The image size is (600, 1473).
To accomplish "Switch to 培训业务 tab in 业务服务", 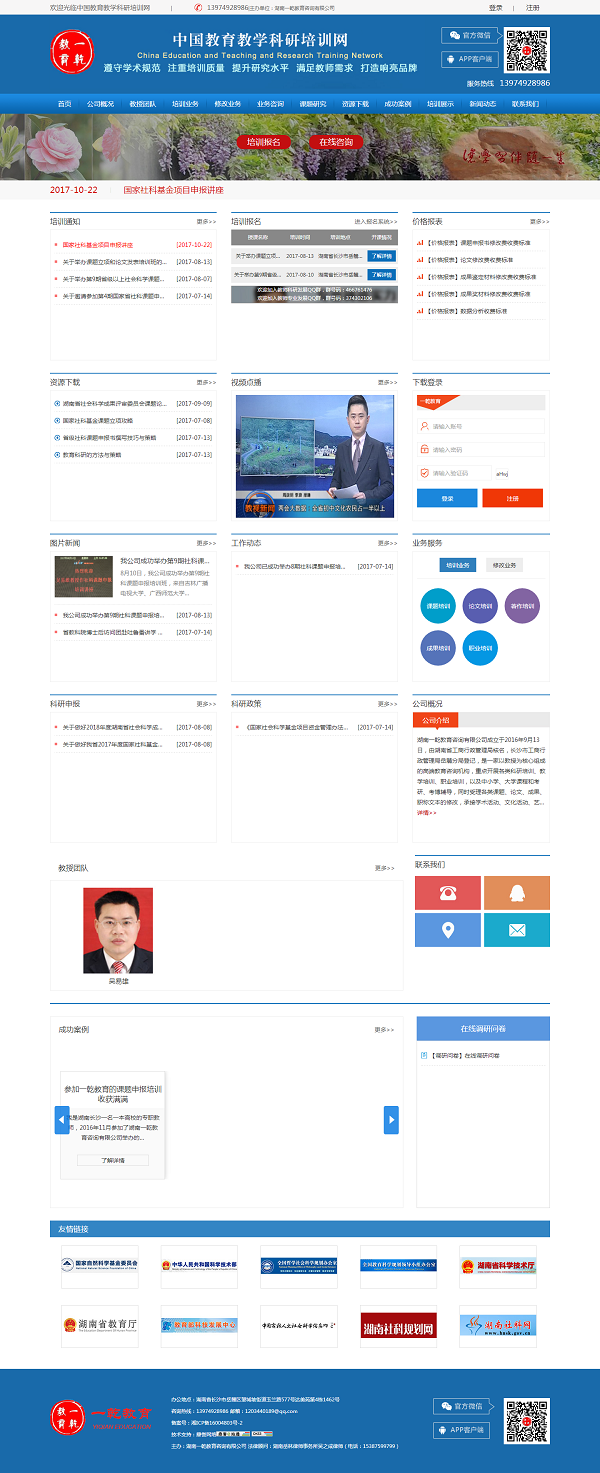I will (x=457, y=566).
